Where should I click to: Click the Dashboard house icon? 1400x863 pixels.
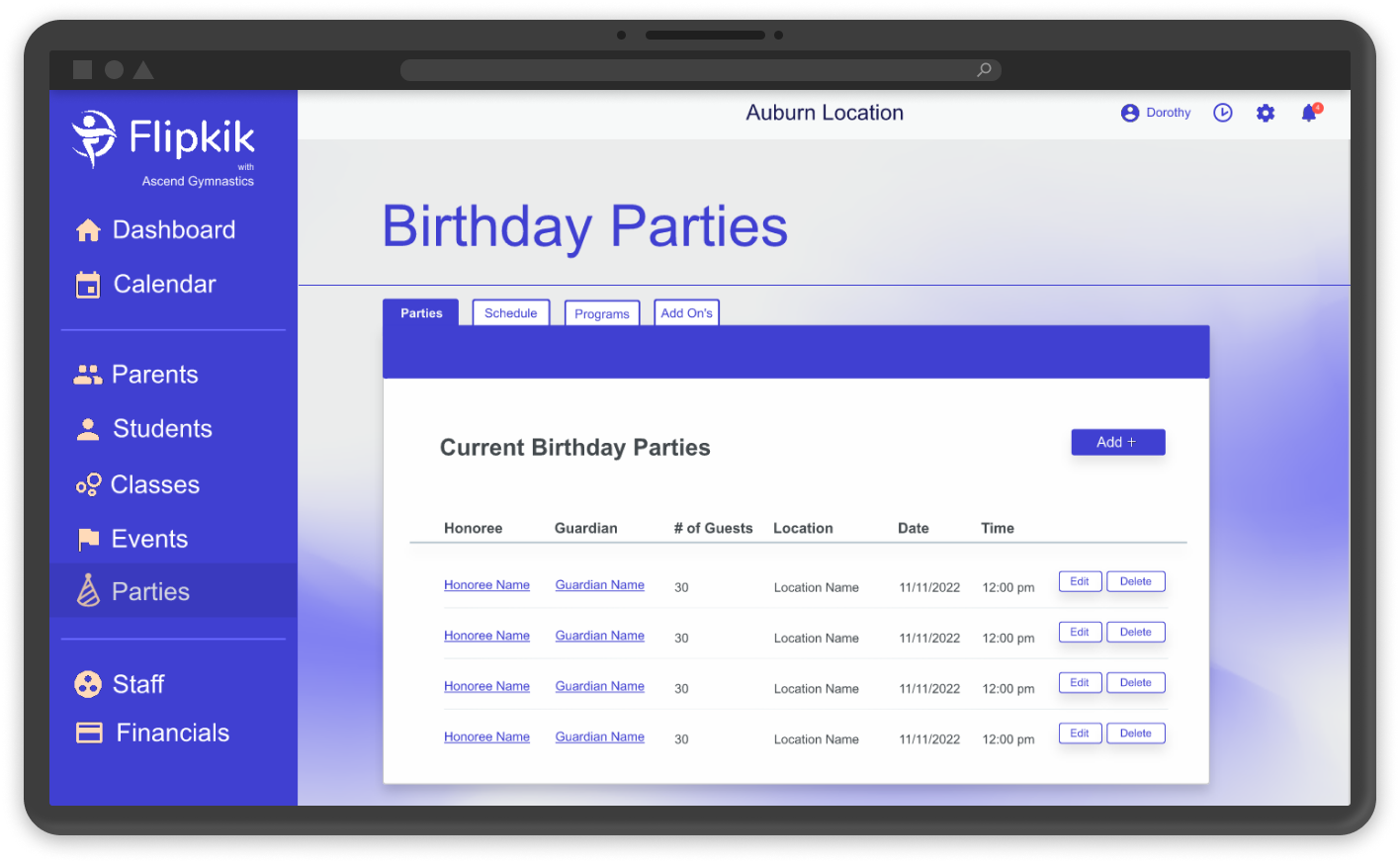(x=88, y=230)
